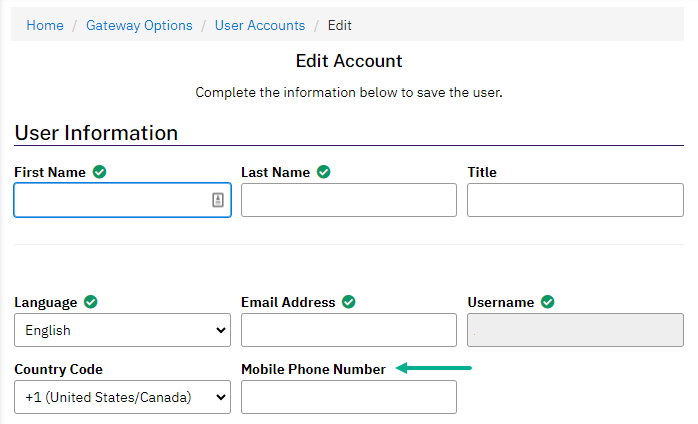Open the Language dropdown set to English

(122, 330)
